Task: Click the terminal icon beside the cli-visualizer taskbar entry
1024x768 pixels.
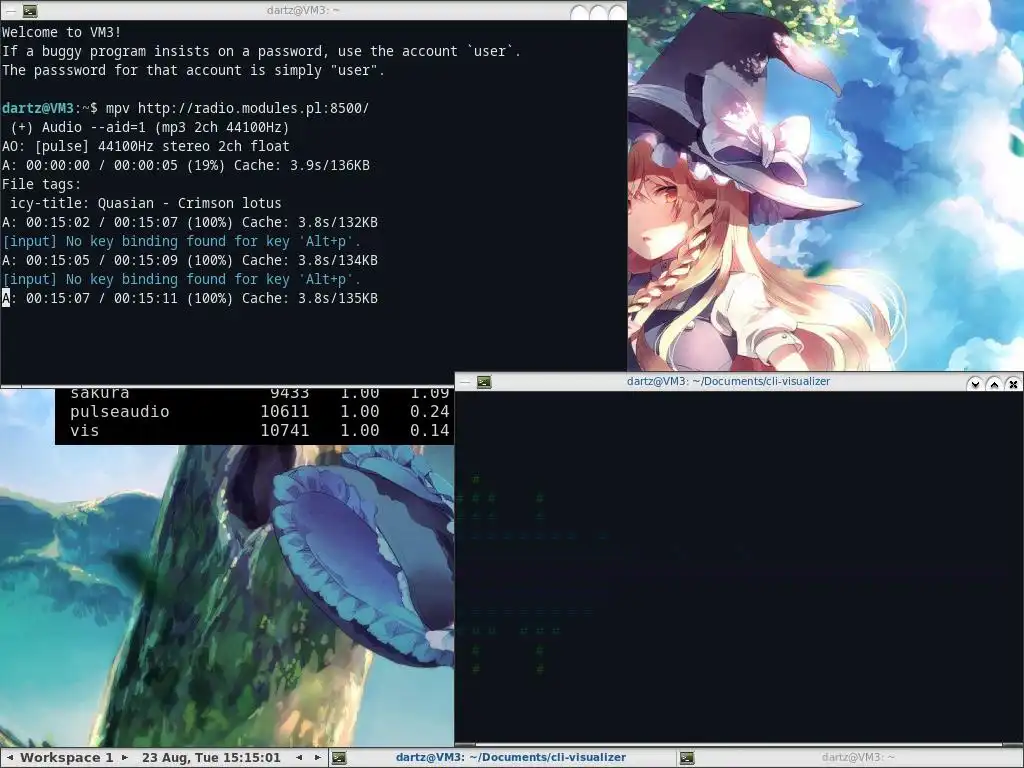Action: (x=339, y=758)
